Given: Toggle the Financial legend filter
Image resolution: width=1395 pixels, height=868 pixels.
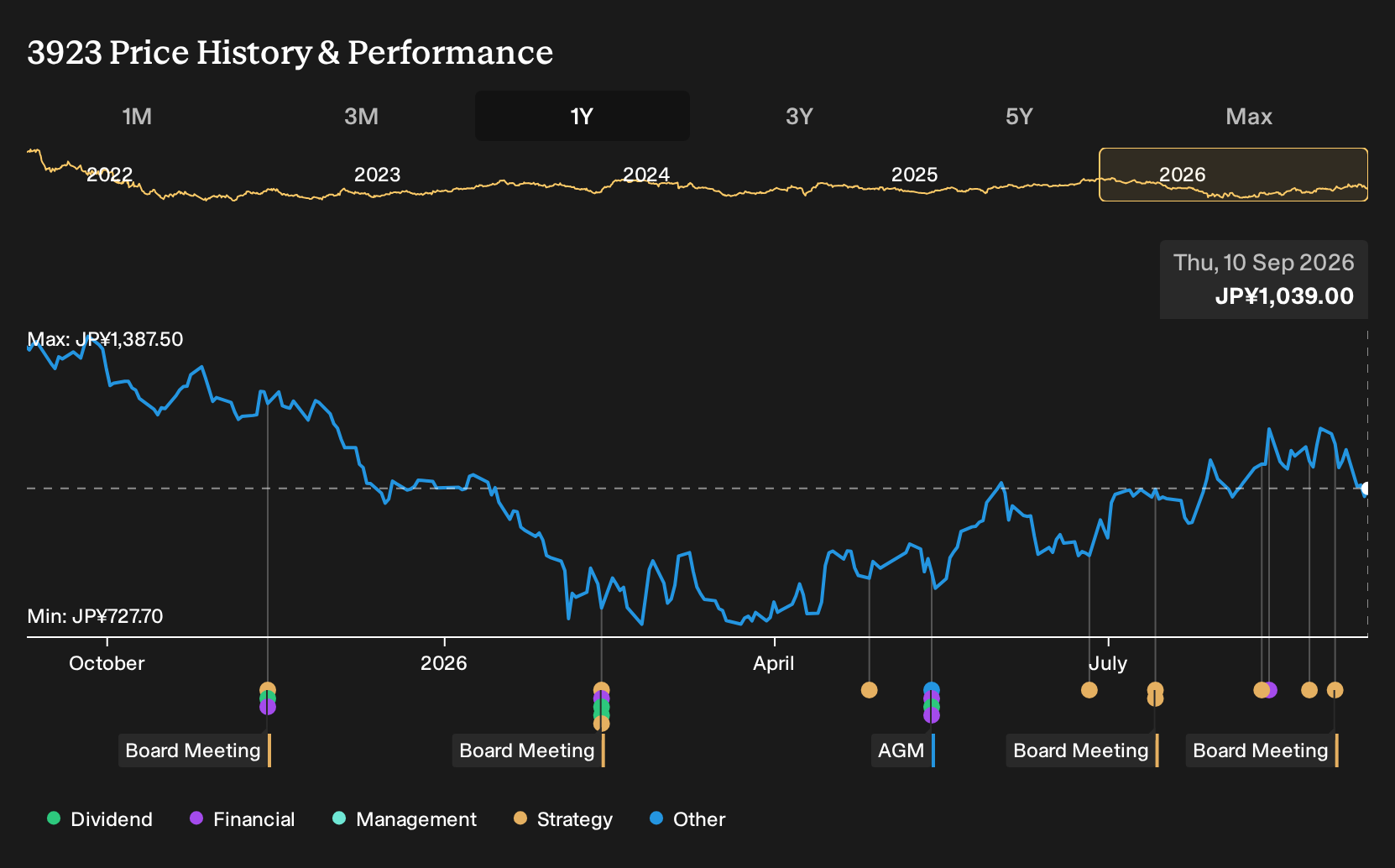Looking at the screenshot, I should click(x=243, y=819).
